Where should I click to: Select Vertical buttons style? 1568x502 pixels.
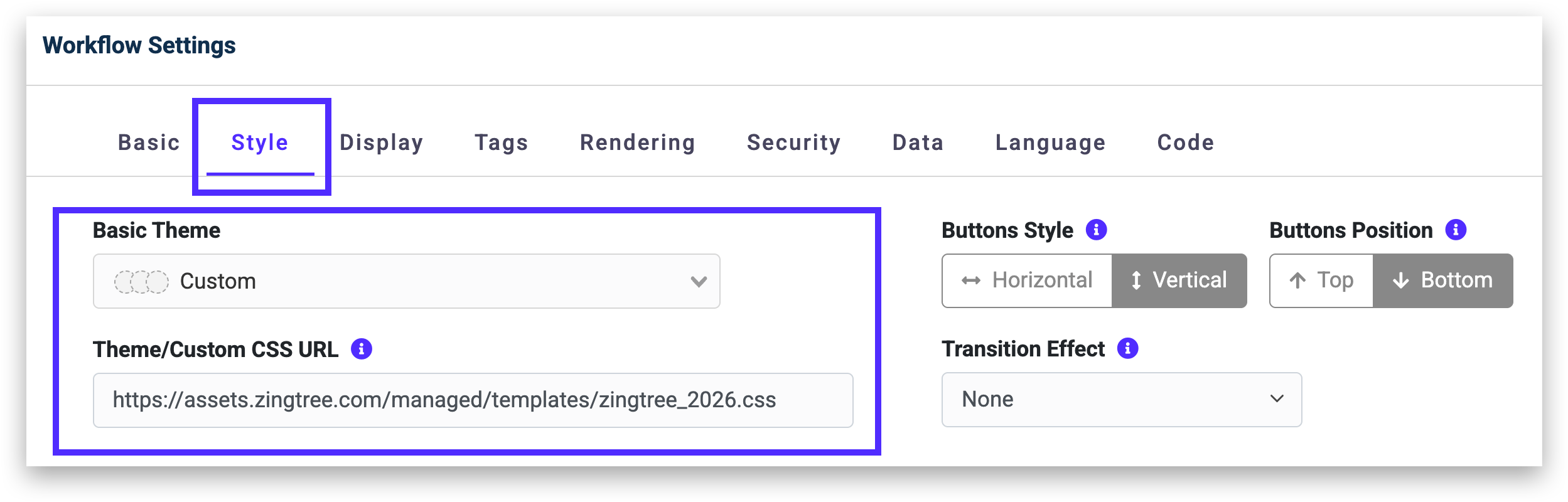coord(1179,280)
